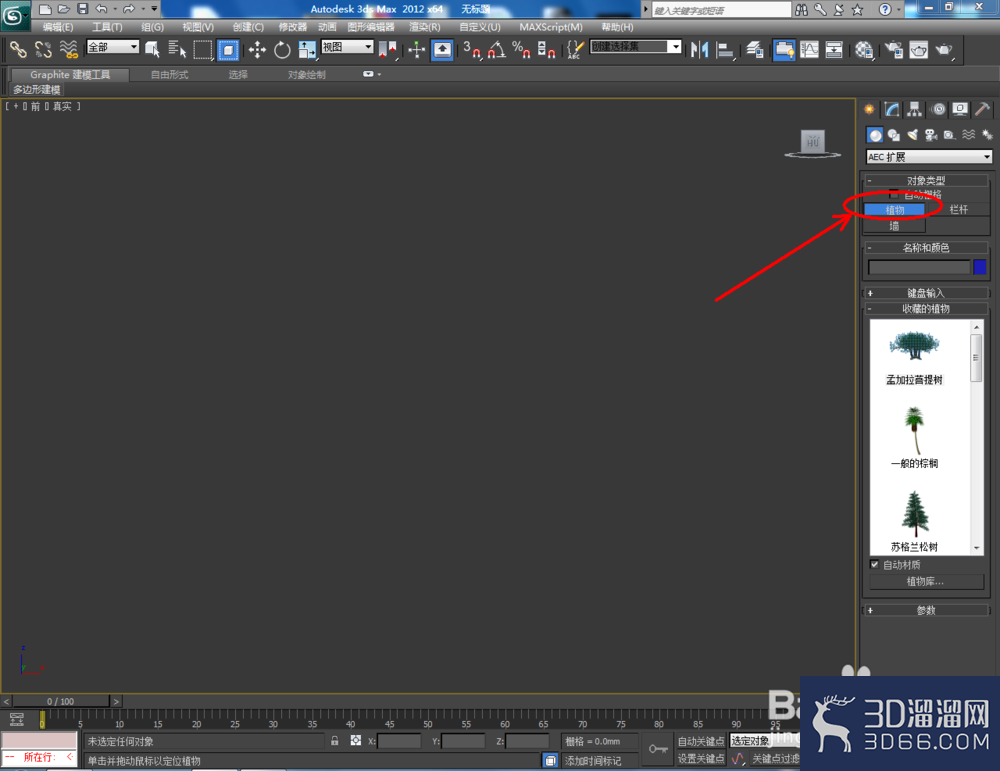
Task: Click the object name input field
Action: pos(919,267)
